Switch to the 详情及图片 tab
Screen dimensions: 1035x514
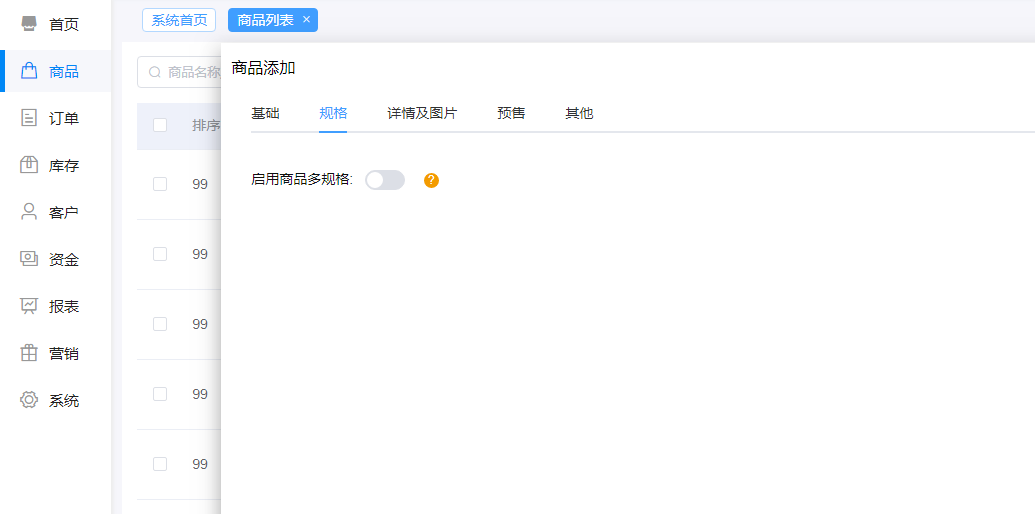[x=422, y=114]
